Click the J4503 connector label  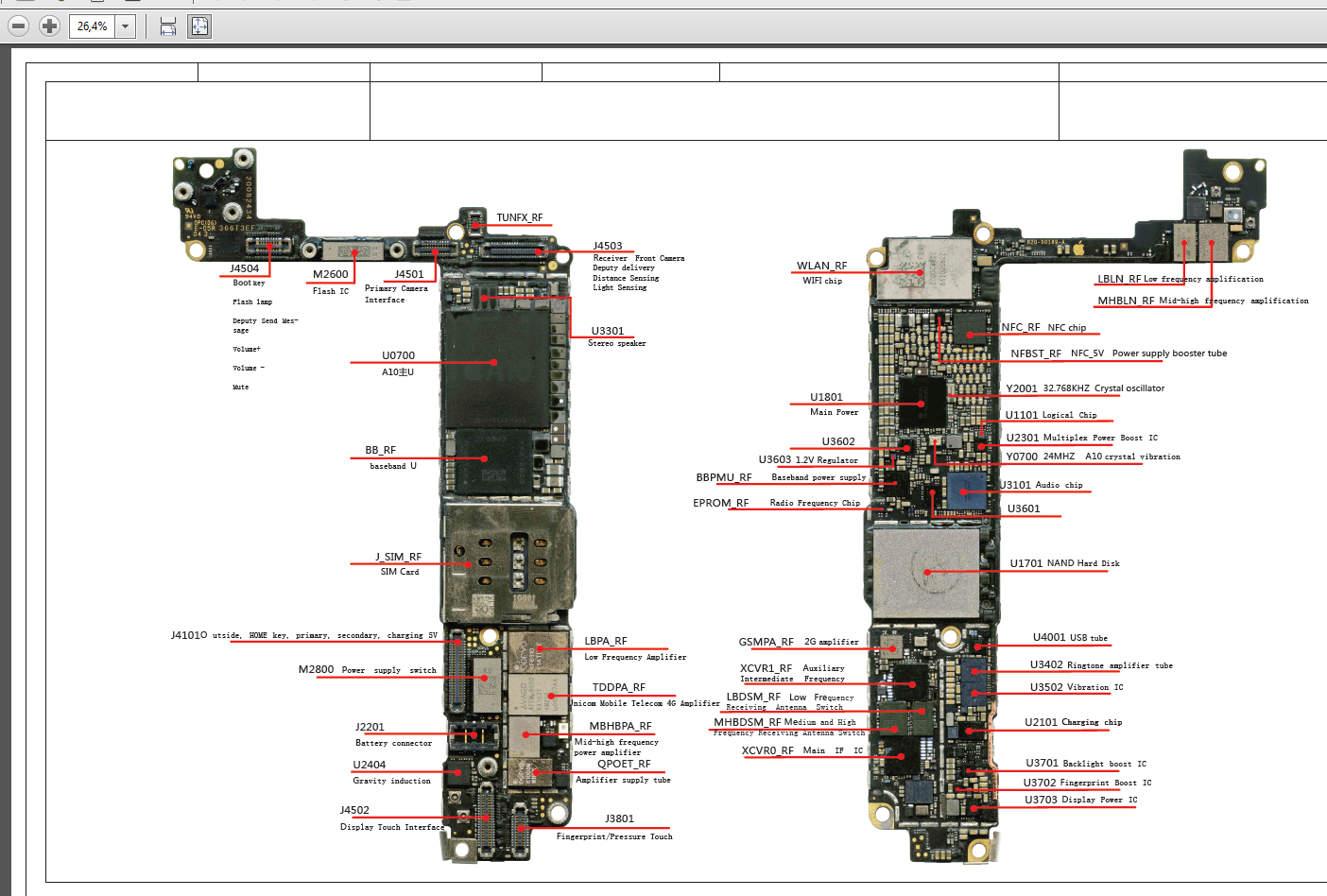coord(608,247)
